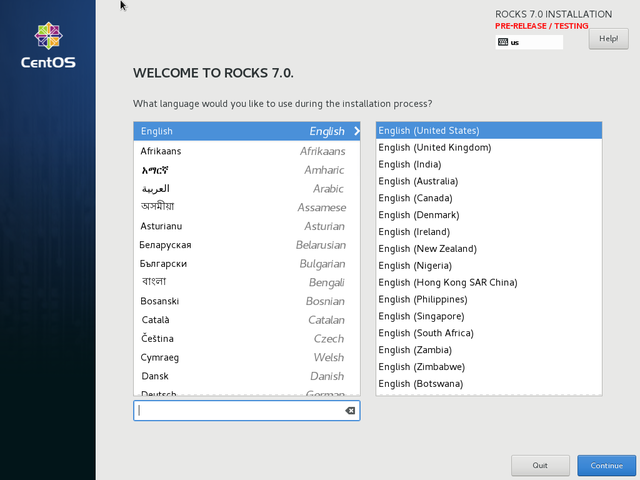Screen dimensions: 640x480
Task: Open the us keyboard layout indicator
Action: (529, 42)
